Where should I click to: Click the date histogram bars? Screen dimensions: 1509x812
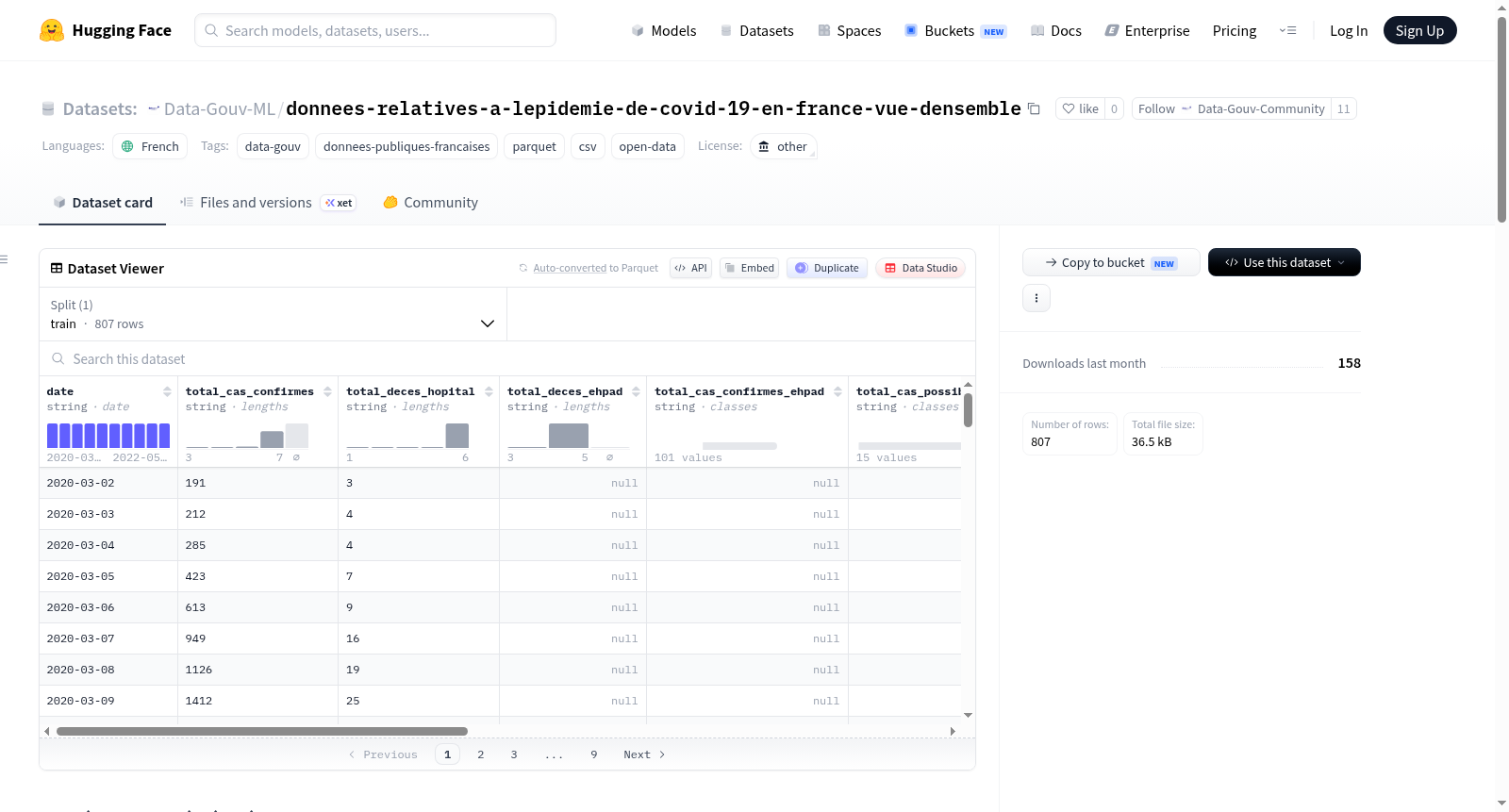point(108,435)
